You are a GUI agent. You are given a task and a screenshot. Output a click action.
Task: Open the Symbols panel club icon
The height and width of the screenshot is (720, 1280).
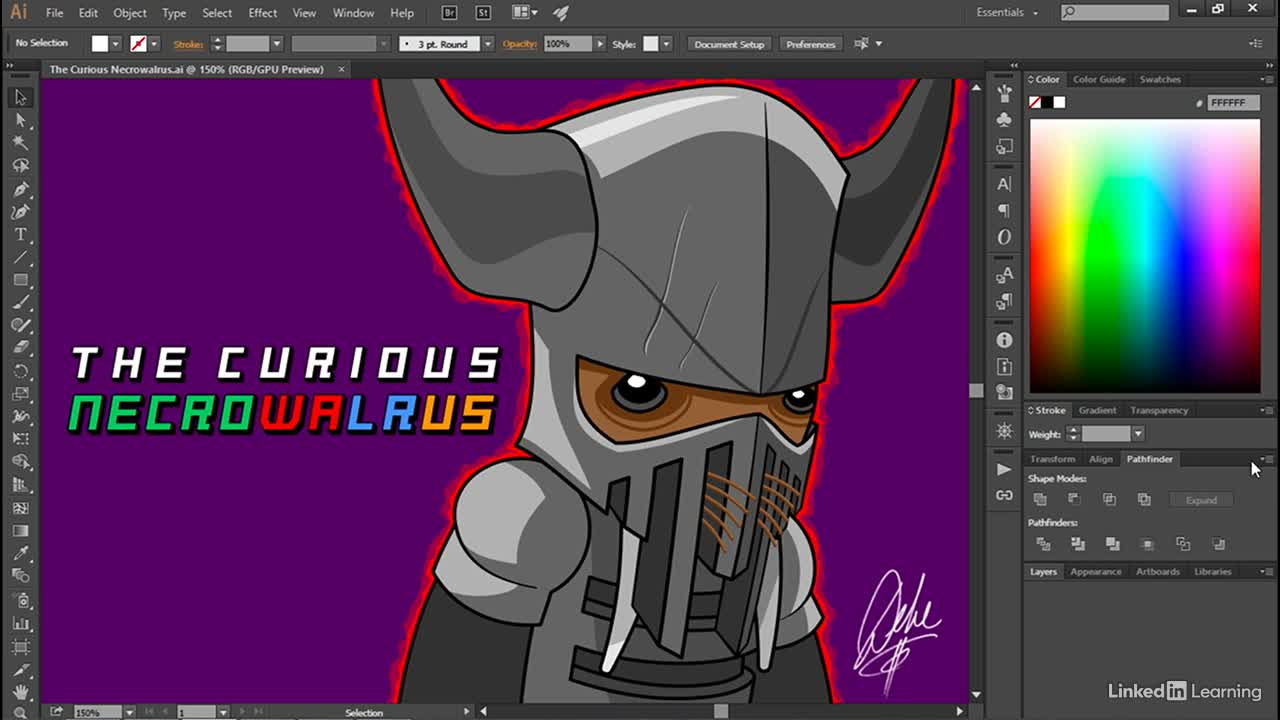[x=1004, y=119]
